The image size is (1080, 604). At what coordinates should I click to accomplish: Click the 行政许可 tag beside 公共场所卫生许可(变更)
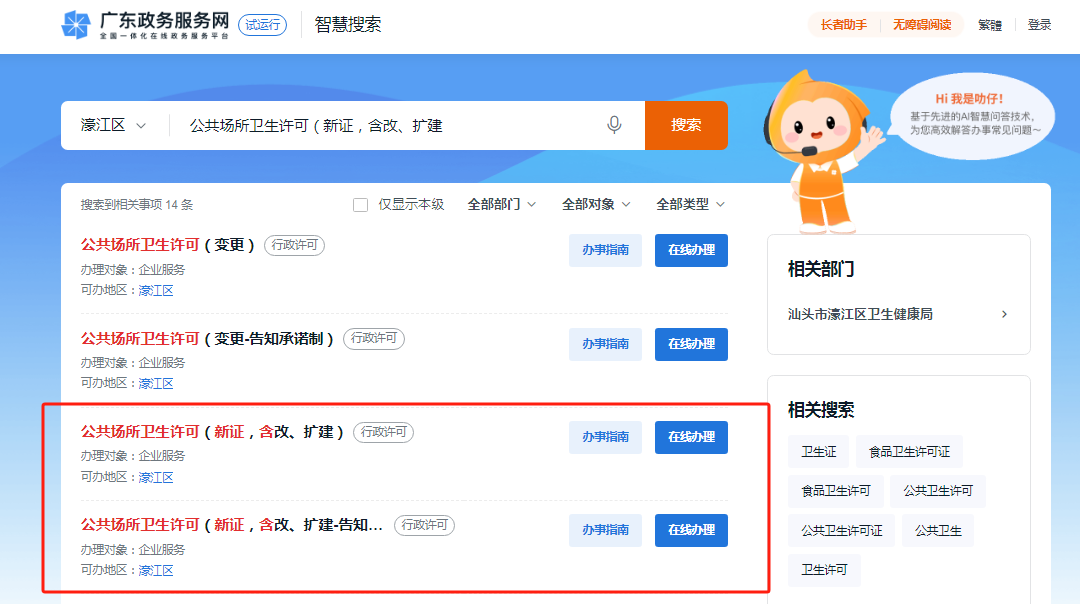coord(295,245)
